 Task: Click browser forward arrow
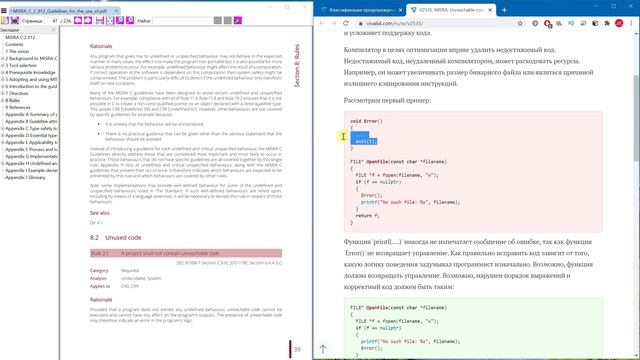point(333,23)
